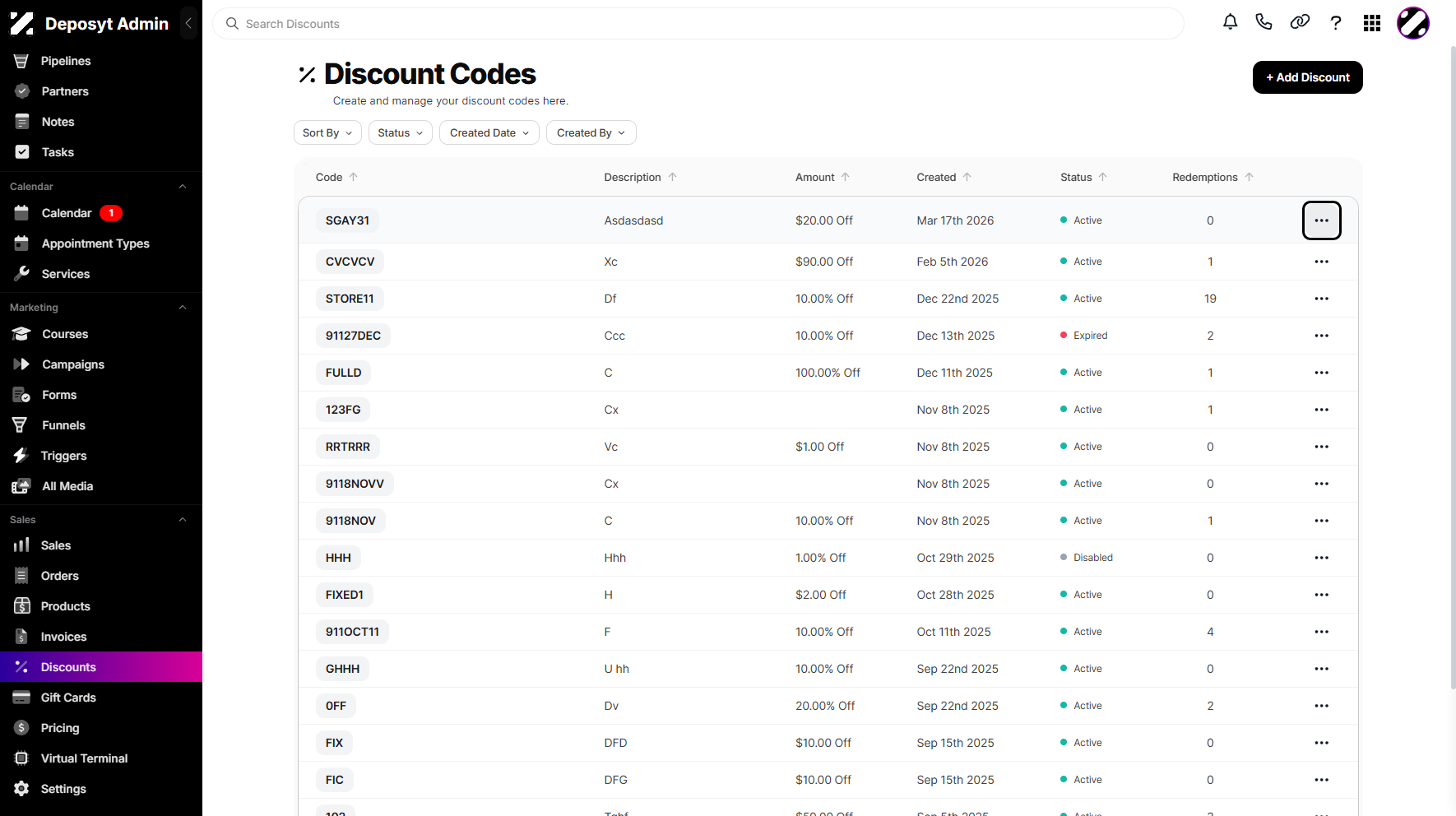The image size is (1456, 816).
Task: Sort by Status column arrow
Action: click(x=1103, y=177)
